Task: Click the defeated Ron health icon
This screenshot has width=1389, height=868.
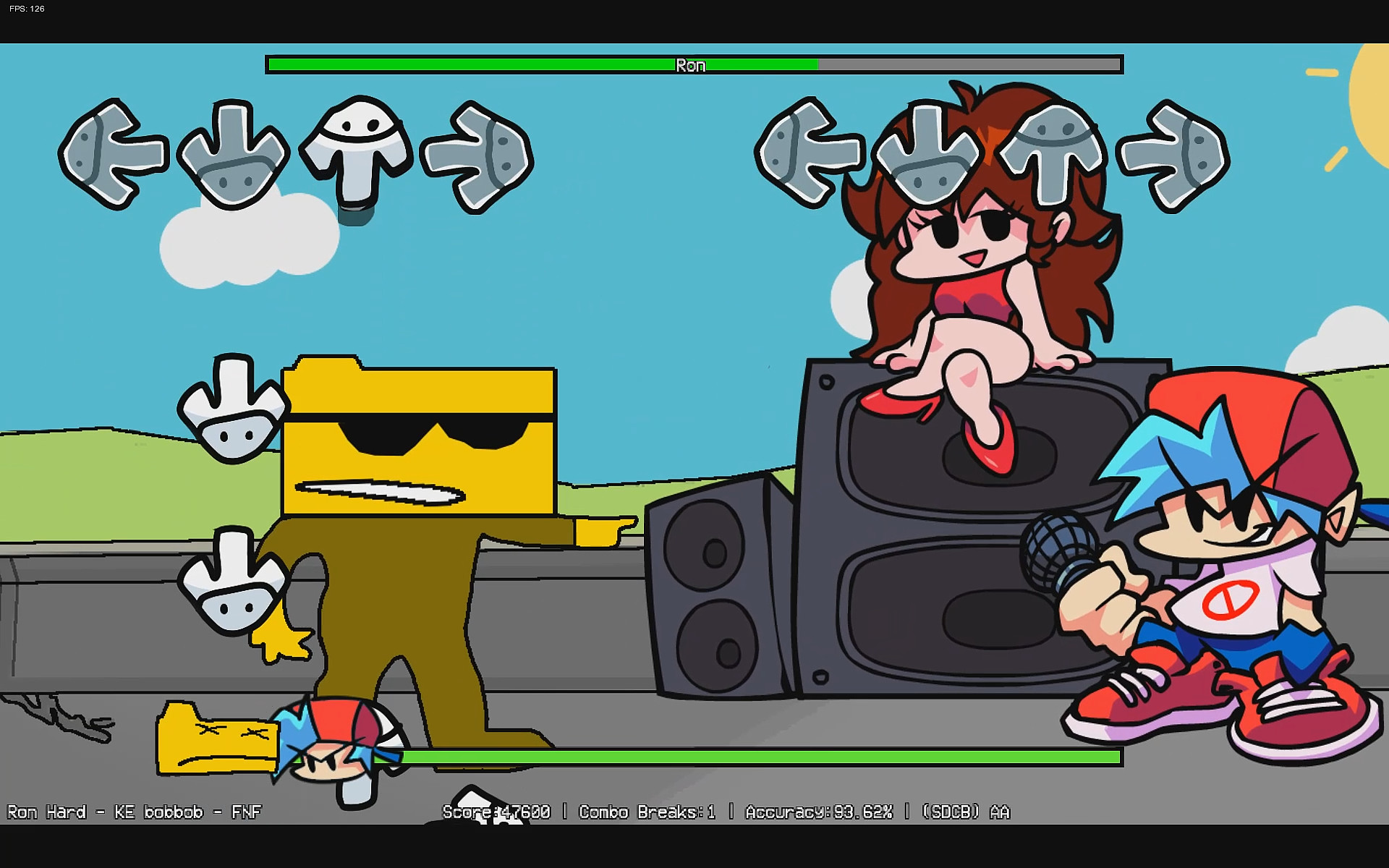Action: coord(217,739)
